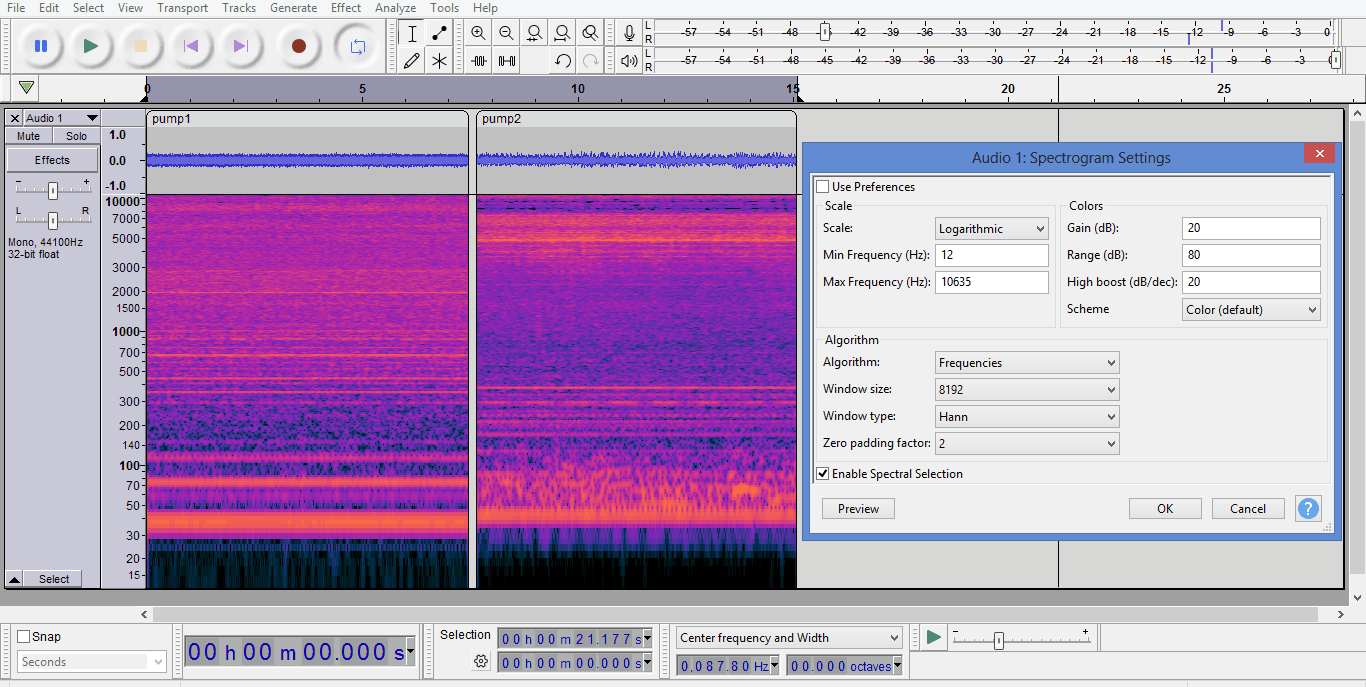Open the Scheme dropdown Color (default)
The image size is (1366, 687).
pos(1251,310)
